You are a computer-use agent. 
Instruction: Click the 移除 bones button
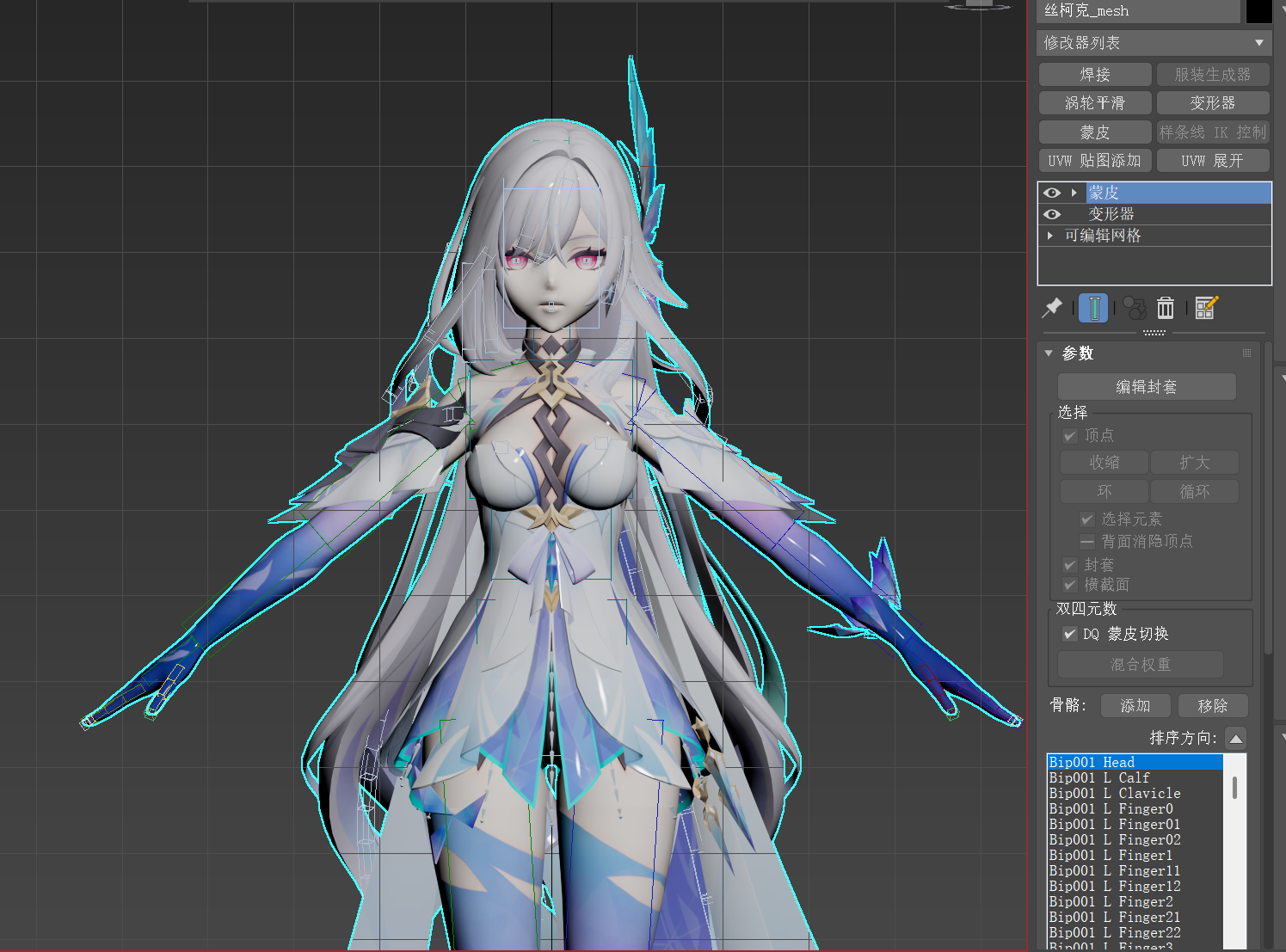1212,706
